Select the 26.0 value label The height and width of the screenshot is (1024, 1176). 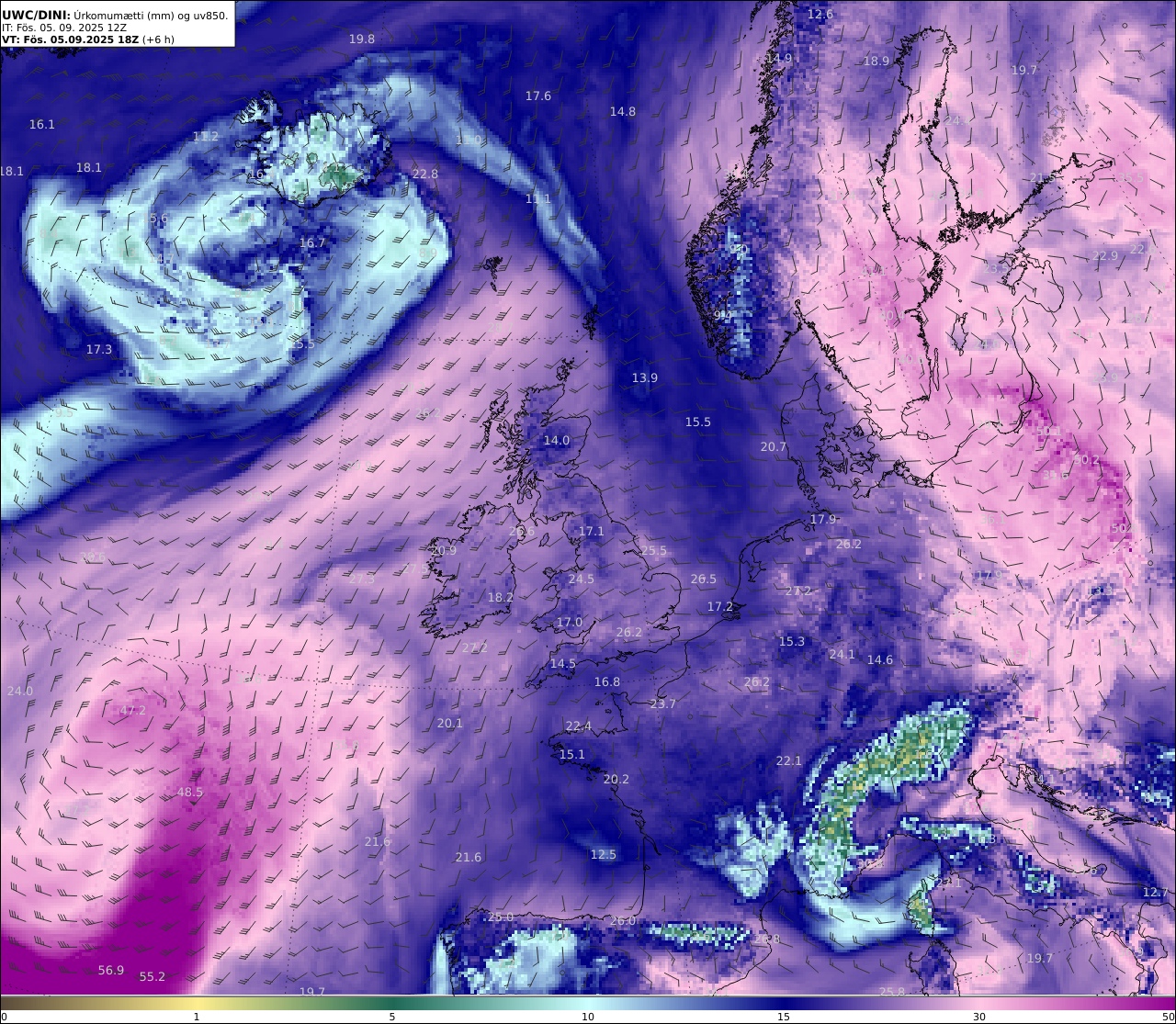(623, 921)
